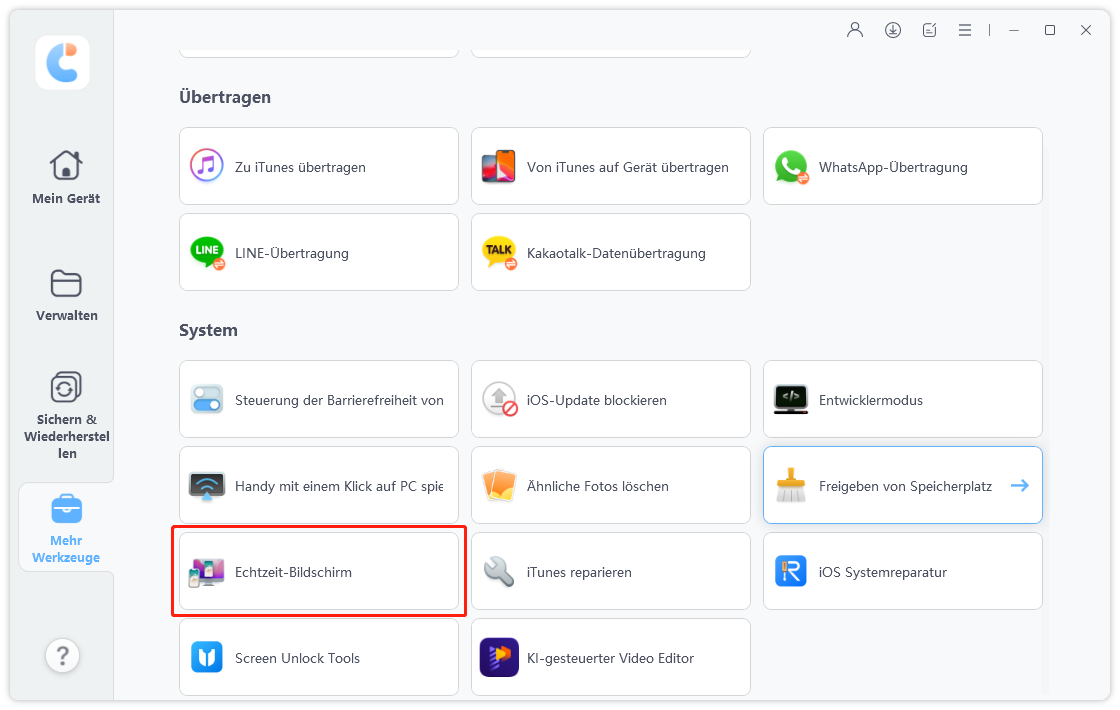
Task: Open Screen Unlock Tools
Action: click(319, 657)
